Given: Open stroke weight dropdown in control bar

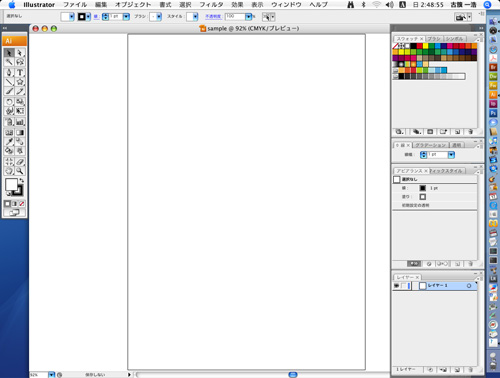Looking at the screenshot, I should [126, 17].
